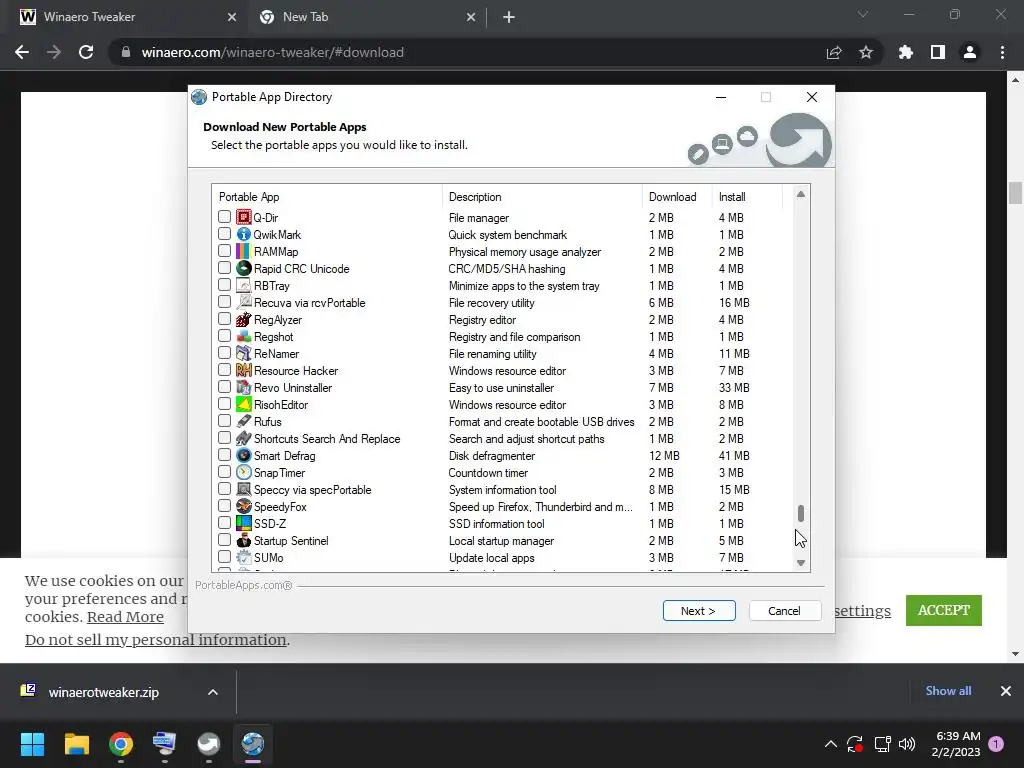Click the QwikMark app icon
The height and width of the screenshot is (768, 1024).
[244, 234]
